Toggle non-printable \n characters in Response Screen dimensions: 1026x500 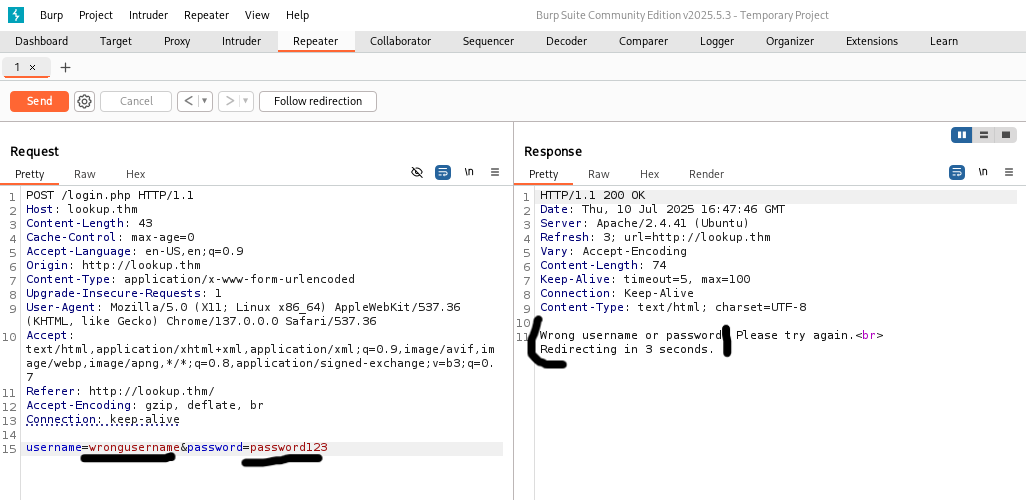[x=983, y=173]
